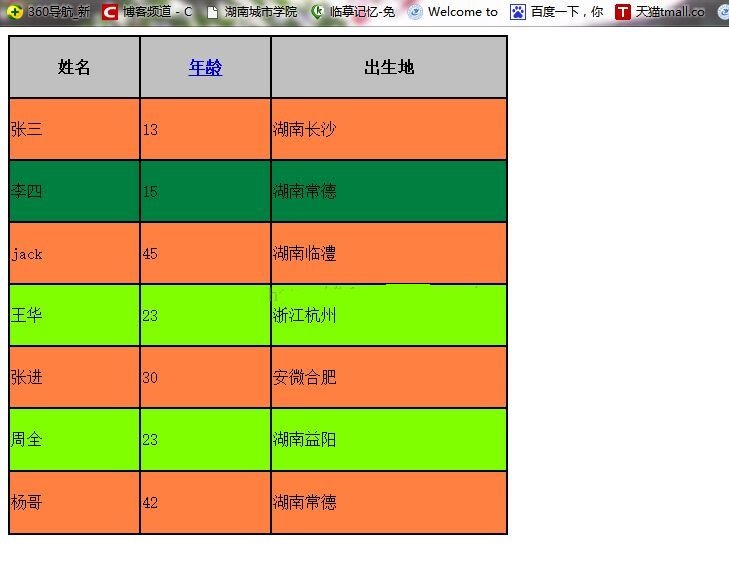Click age cell 45 in jack row
Image resolution: width=729 pixels, height=568 pixels.
click(205, 253)
